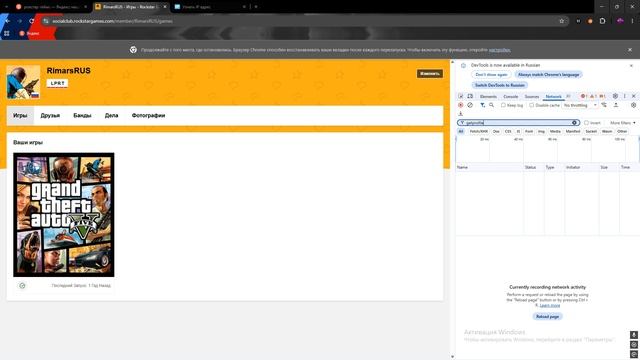Filter requests by Media type
Viewport: 640px width, 360px height.
click(555, 131)
